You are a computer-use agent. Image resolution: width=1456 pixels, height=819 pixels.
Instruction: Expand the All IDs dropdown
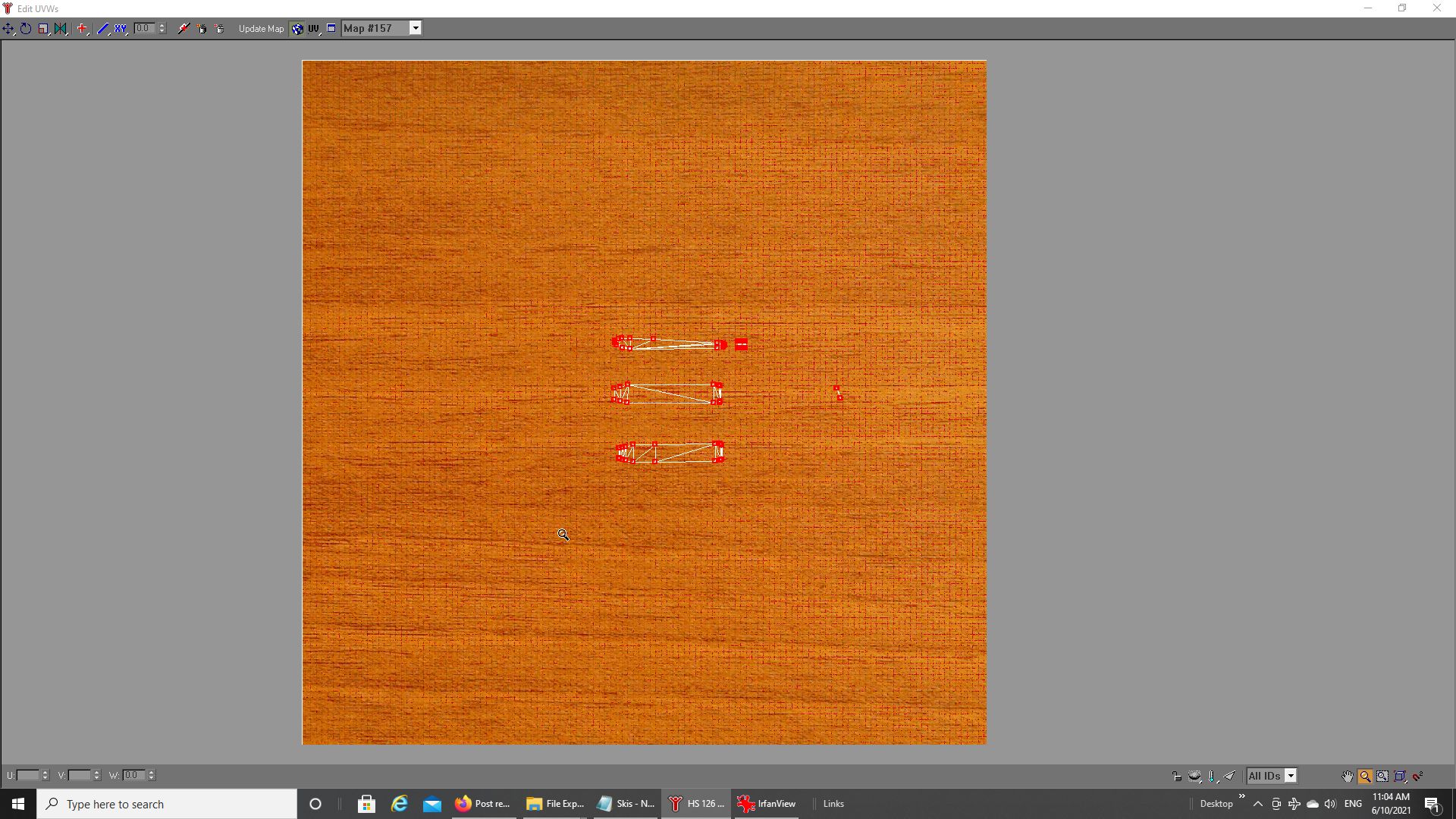1291,776
